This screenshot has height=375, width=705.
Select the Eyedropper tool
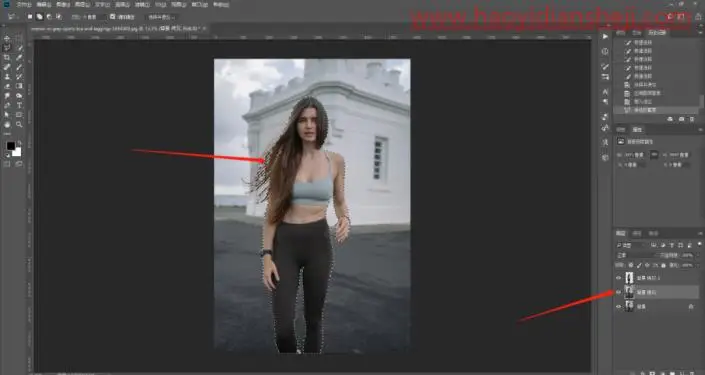(x=19, y=58)
